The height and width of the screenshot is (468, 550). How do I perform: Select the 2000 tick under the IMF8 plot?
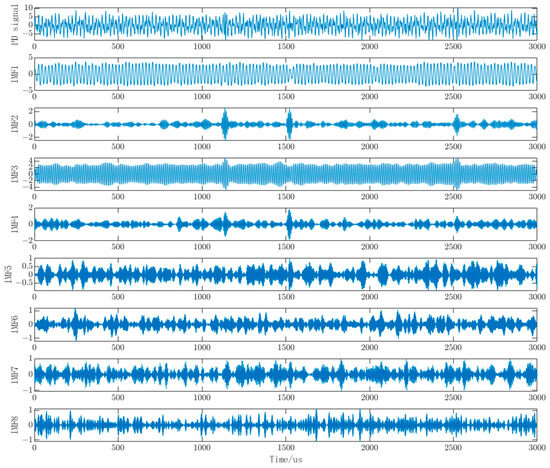pyautogui.click(x=369, y=447)
